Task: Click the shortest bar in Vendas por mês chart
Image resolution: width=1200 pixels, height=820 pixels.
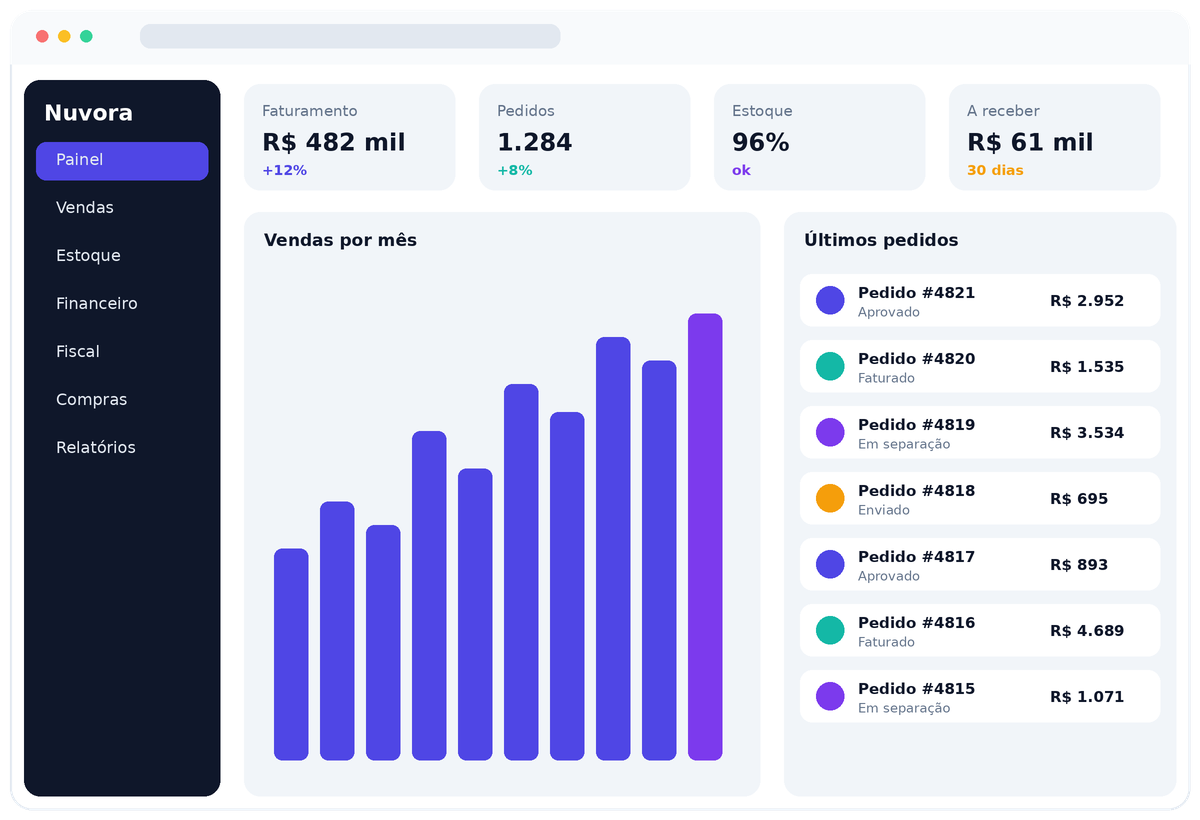Action: click(291, 654)
